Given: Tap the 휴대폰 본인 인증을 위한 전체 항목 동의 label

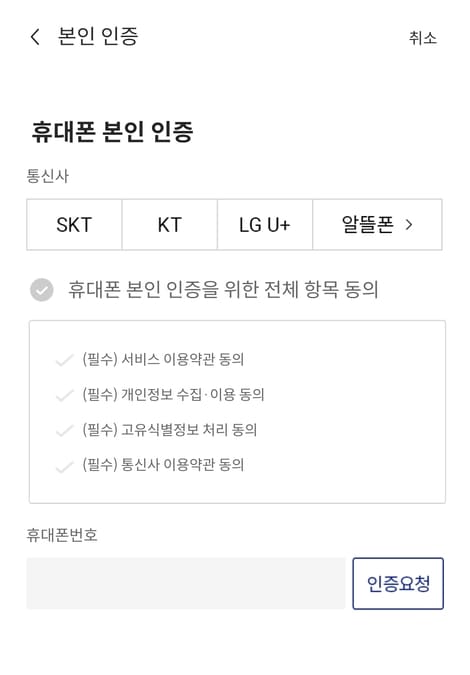Looking at the screenshot, I should [223, 289].
